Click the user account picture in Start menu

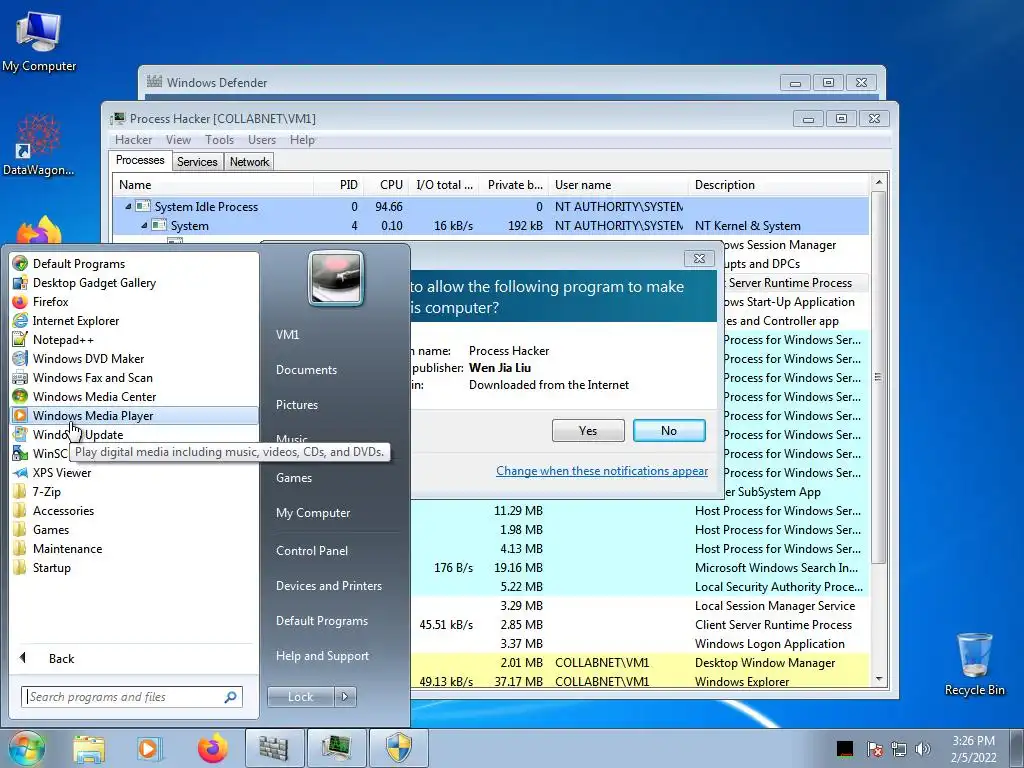tap(336, 278)
